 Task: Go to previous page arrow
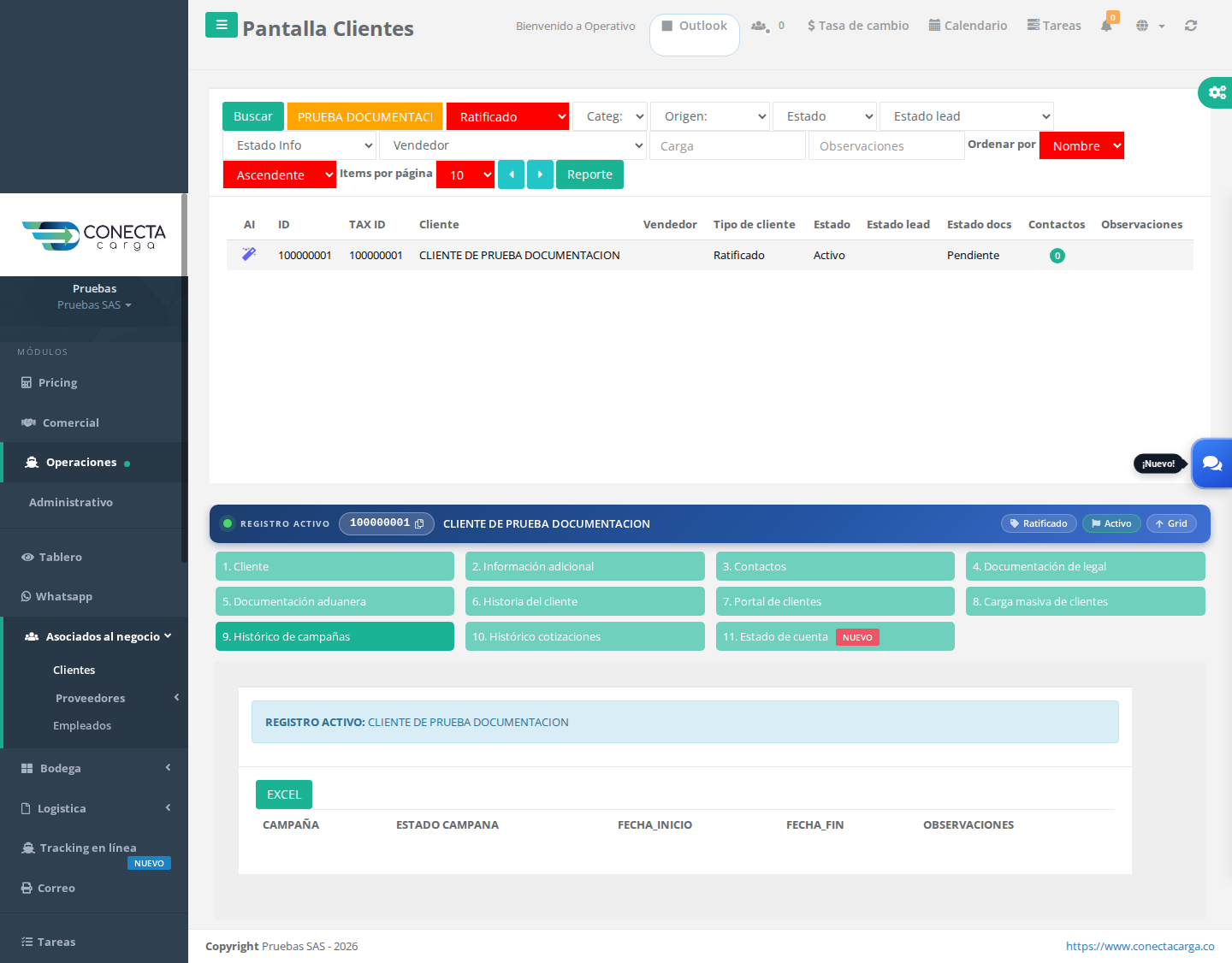(x=511, y=174)
